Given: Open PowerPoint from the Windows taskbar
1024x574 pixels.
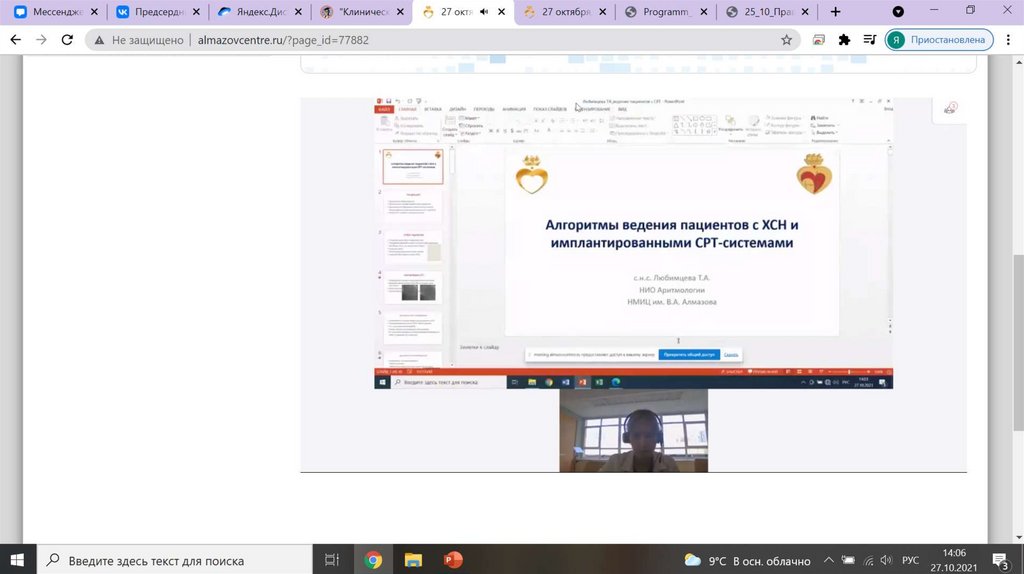Looking at the screenshot, I should [451, 561].
